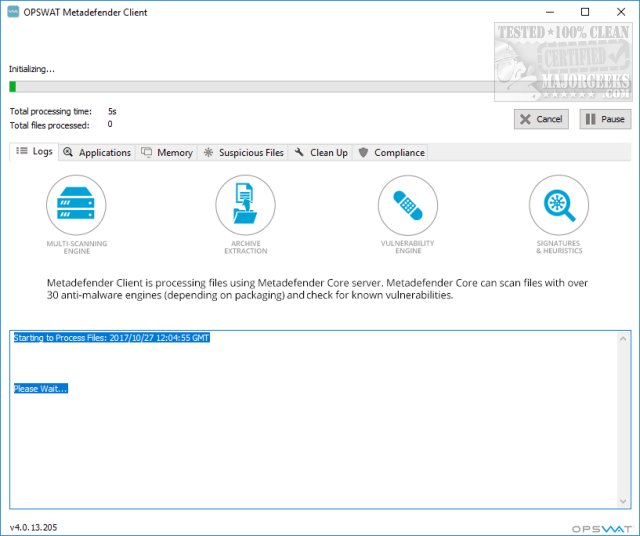Viewport: 640px width, 536px height.
Task: Click the log scrollbar up arrow
Action: click(x=623, y=339)
